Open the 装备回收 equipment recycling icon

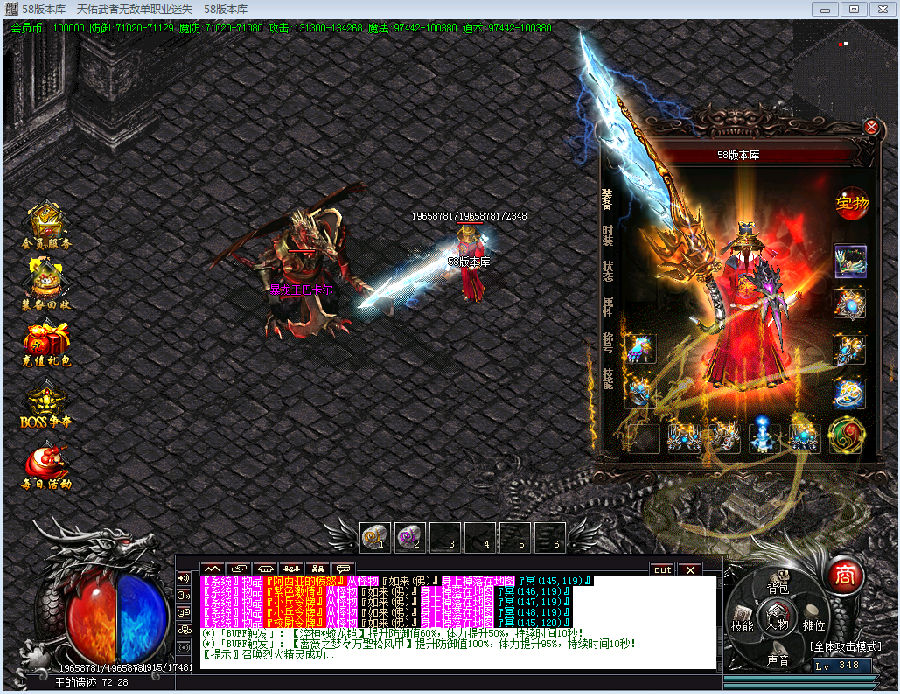pyautogui.click(x=46, y=284)
